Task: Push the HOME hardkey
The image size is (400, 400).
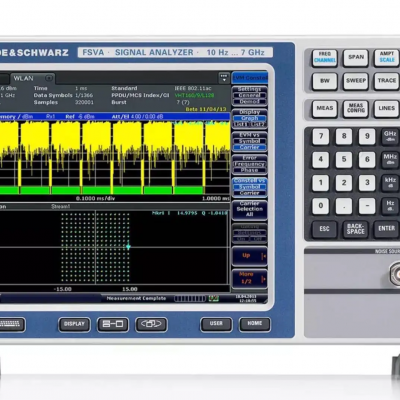Action: click(x=255, y=324)
